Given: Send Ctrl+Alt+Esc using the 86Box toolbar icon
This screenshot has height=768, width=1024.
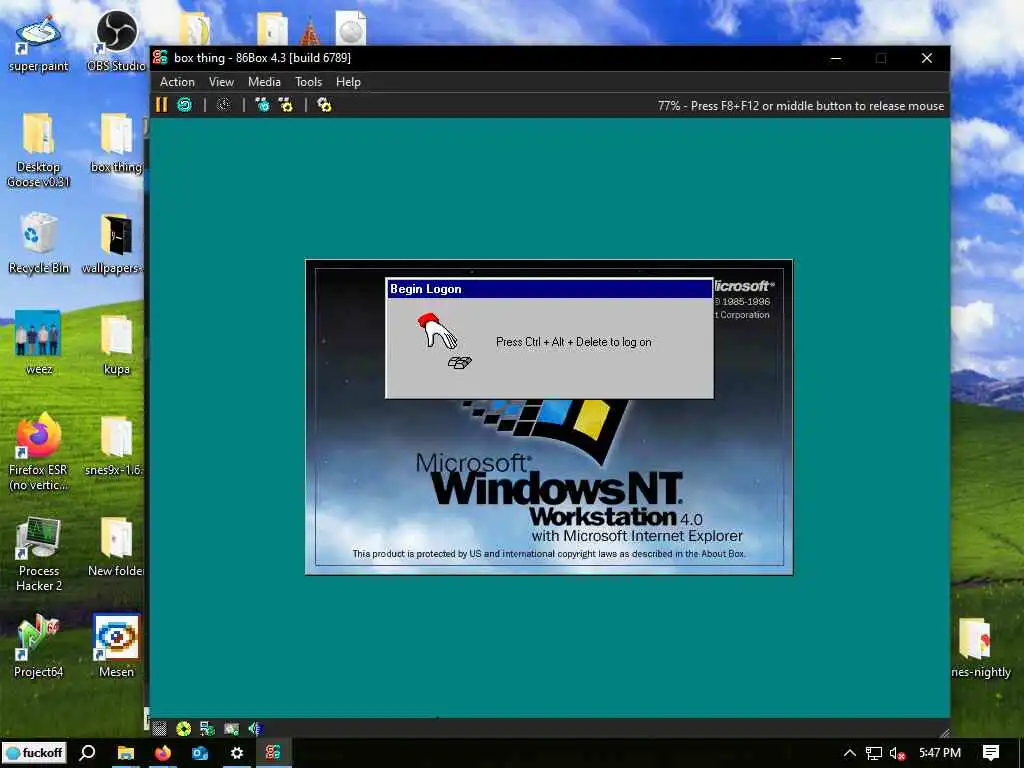Looking at the screenshot, I should pos(286,104).
